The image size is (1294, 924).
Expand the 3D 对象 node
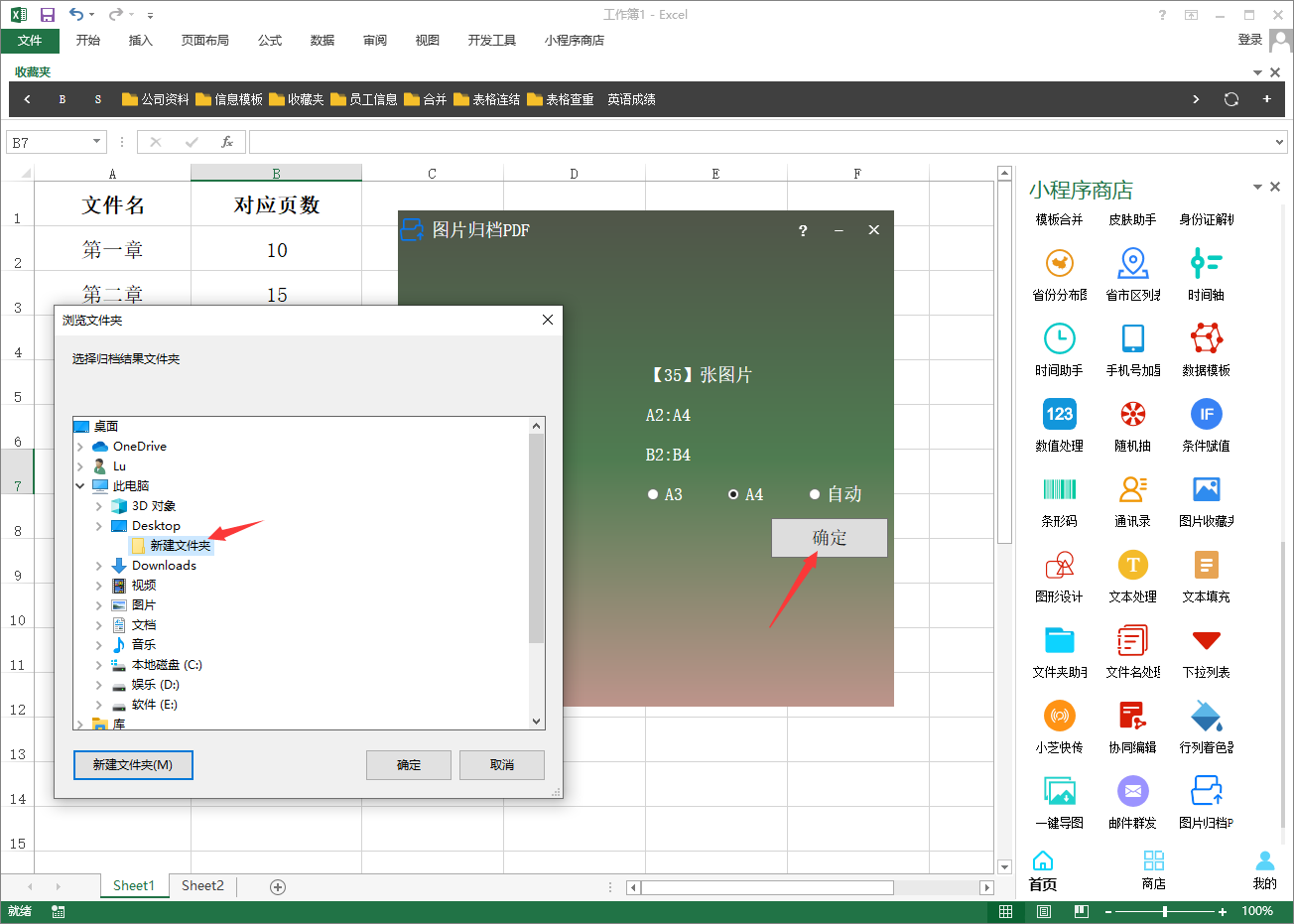pyautogui.click(x=99, y=506)
